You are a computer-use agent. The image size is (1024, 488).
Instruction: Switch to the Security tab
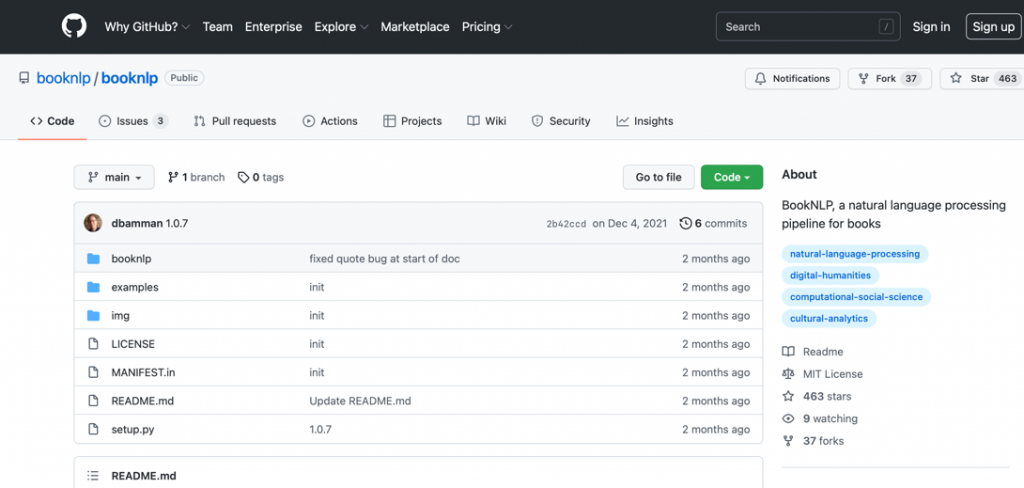pyautogui.click(x=561, y=121)
